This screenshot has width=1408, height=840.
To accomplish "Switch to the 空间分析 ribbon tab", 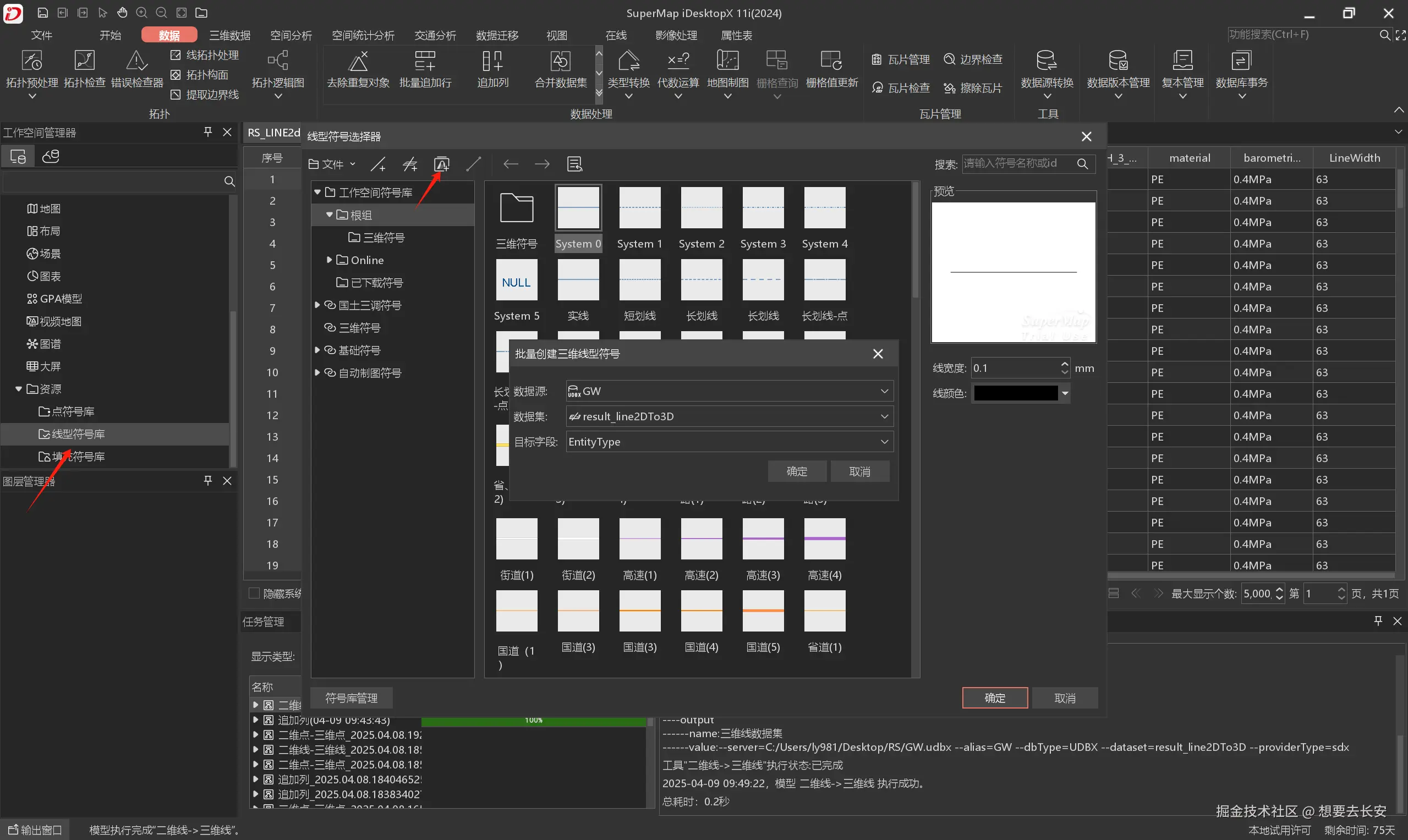I will (x=291, y=35).
